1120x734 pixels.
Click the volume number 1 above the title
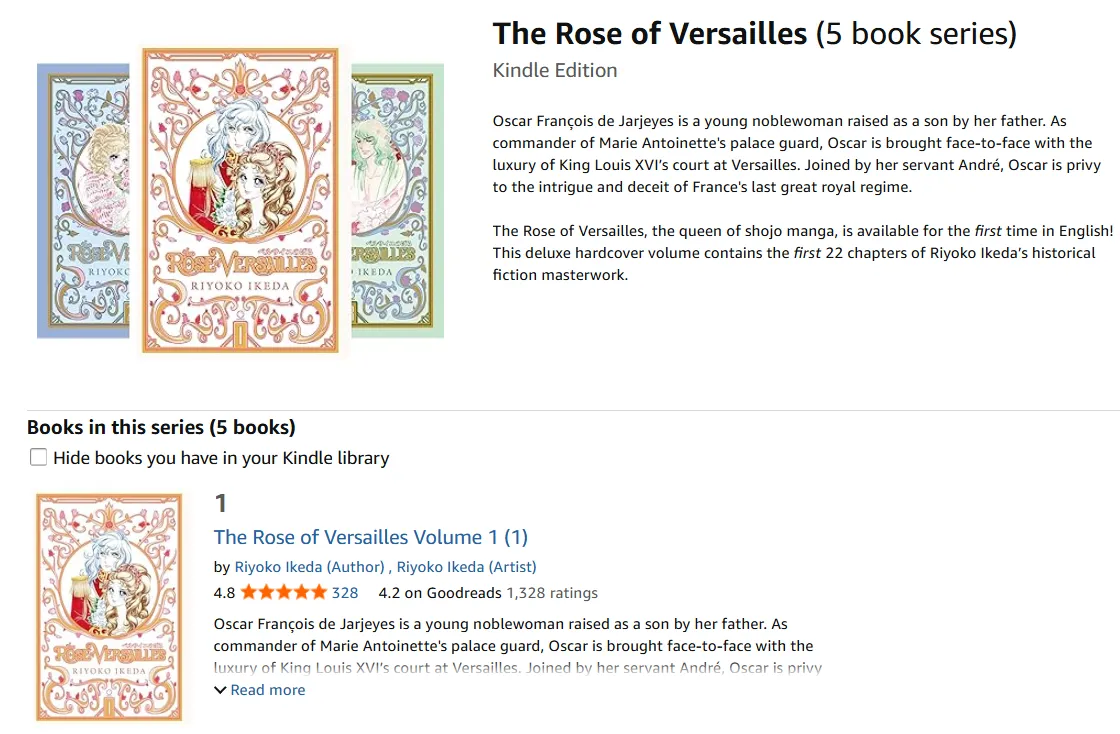pos(221,503)
